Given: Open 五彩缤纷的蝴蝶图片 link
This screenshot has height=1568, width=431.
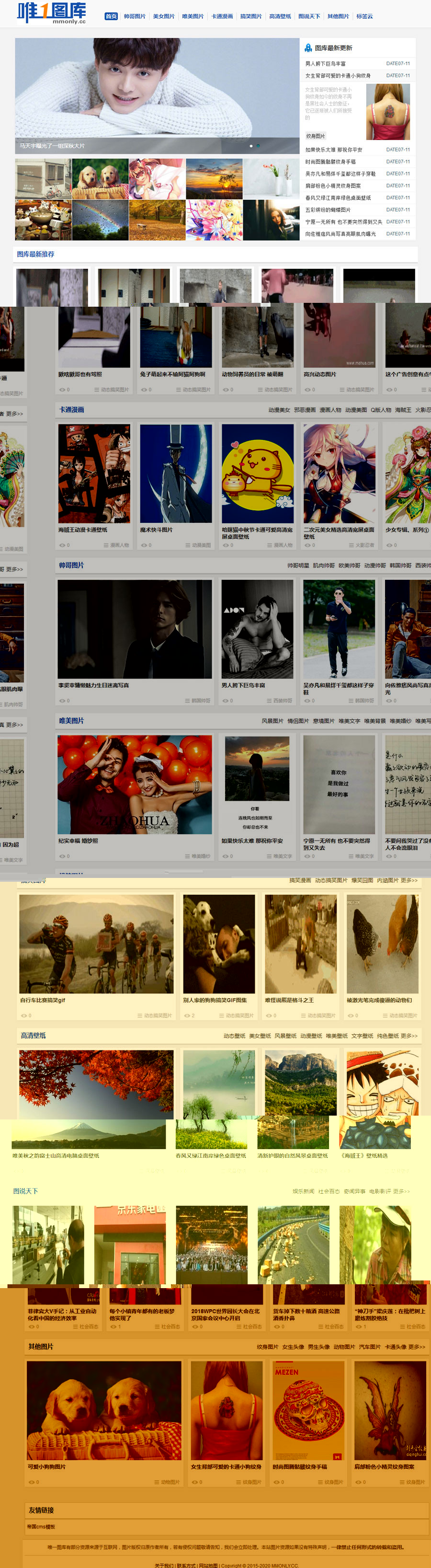Looking at the screenshot, I should tap(328, 210).
